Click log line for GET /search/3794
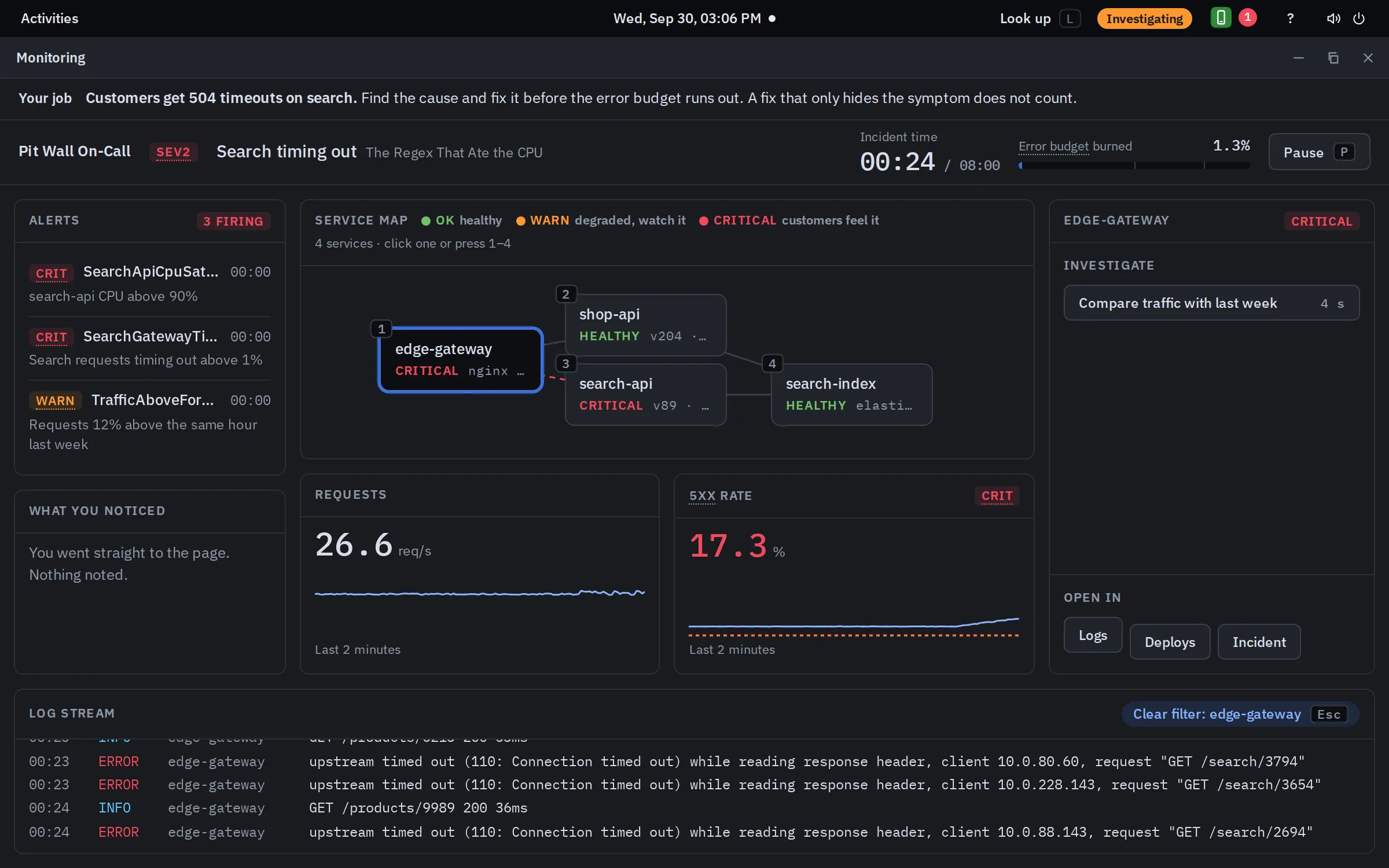This screenshot has width=1389, height=868. 694,762
